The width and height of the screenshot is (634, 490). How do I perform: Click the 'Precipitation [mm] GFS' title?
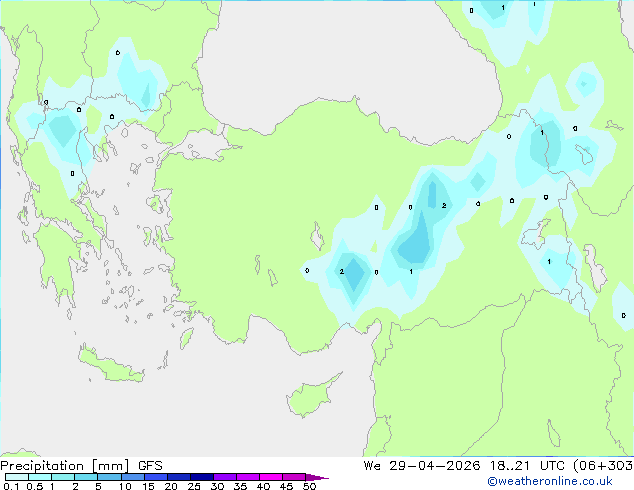point(81,466)
